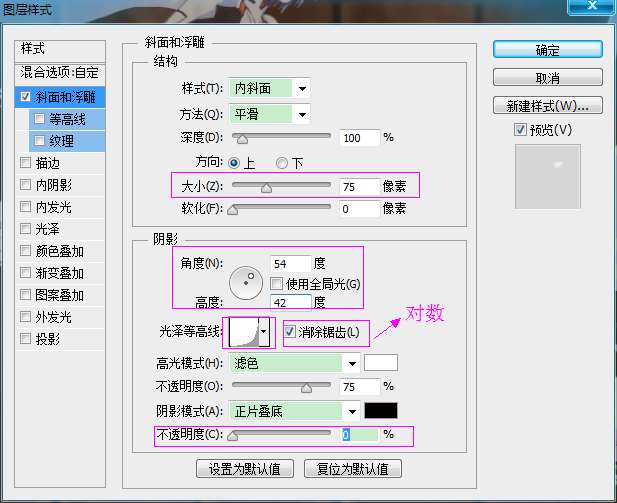Click the 设置为默认值 button
Viewport: 617px width, 503px height.
pyautogui.click(x=245, y=468)
